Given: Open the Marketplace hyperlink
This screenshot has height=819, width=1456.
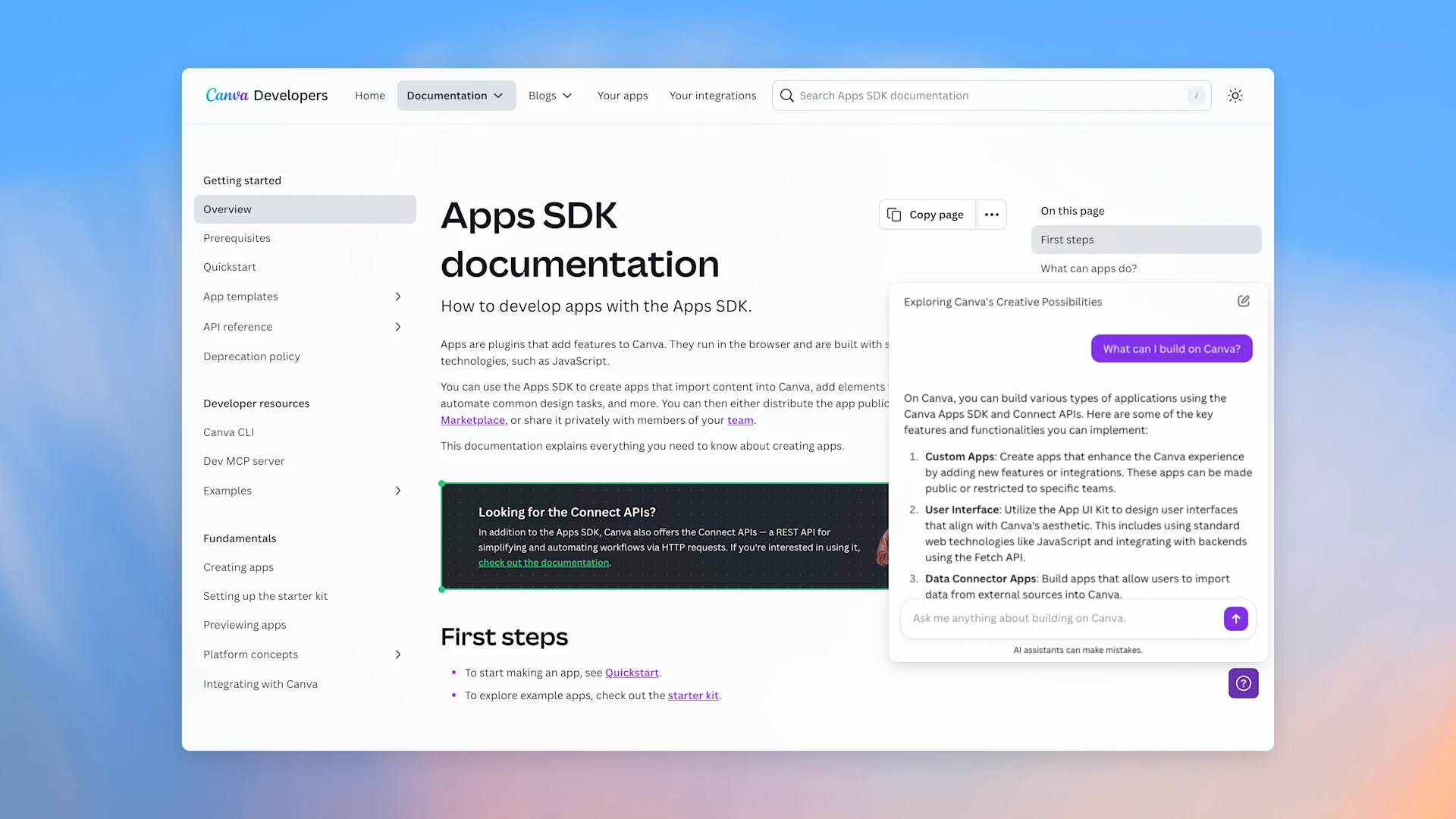Looking at the screenshot, I should tap(472, 420).
